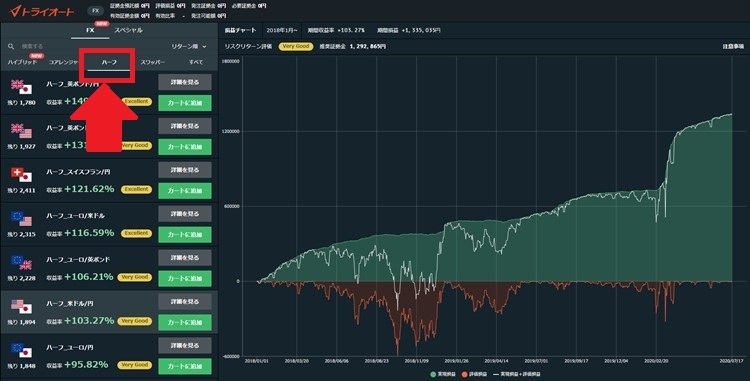Click the ハーフ_ユーロ/英ポンド strategy name
The height and width of the screenshot is (381, 750).
point(78,260)
